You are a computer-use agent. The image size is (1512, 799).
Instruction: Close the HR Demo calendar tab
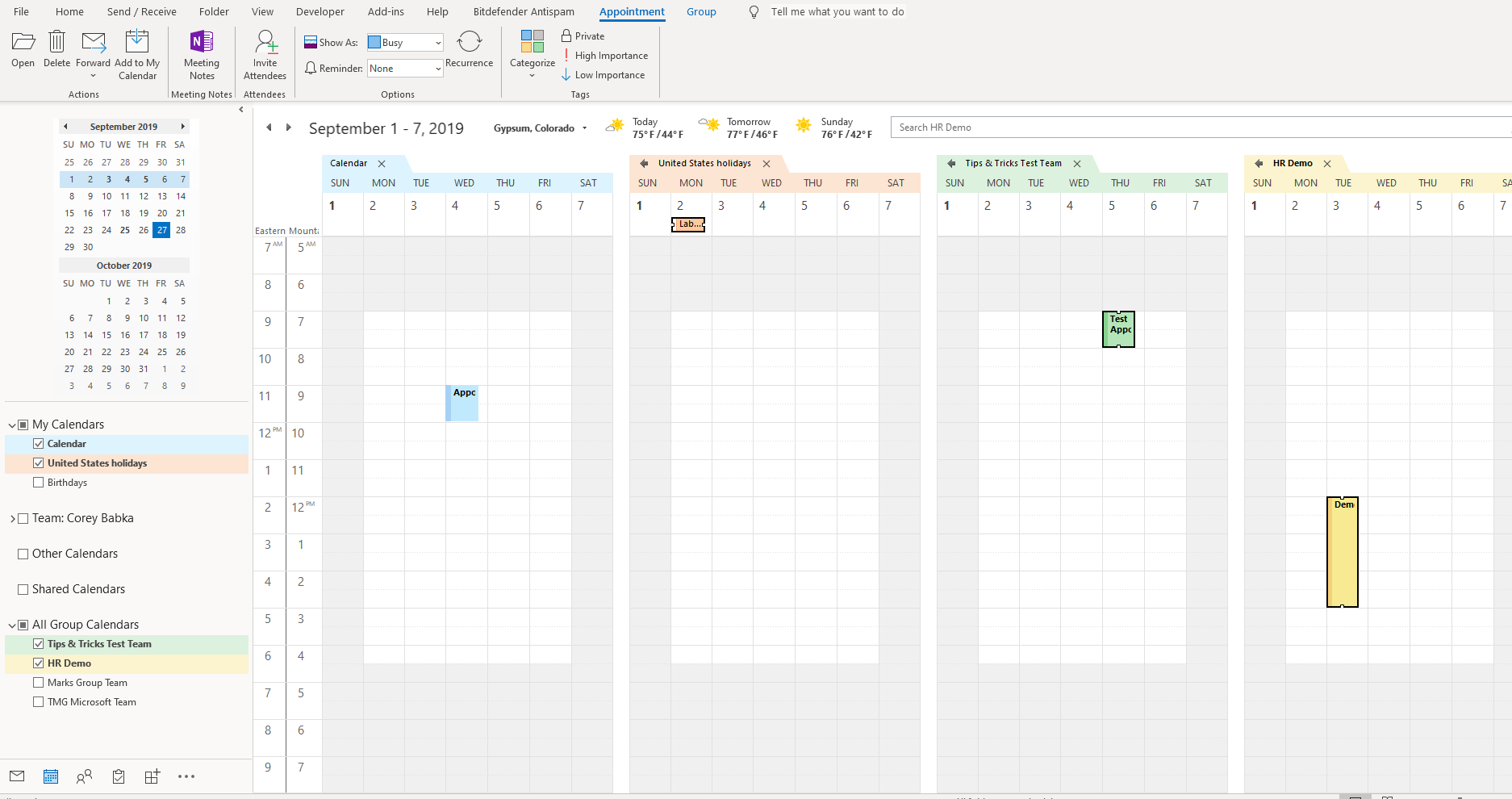pos(1327,164)
